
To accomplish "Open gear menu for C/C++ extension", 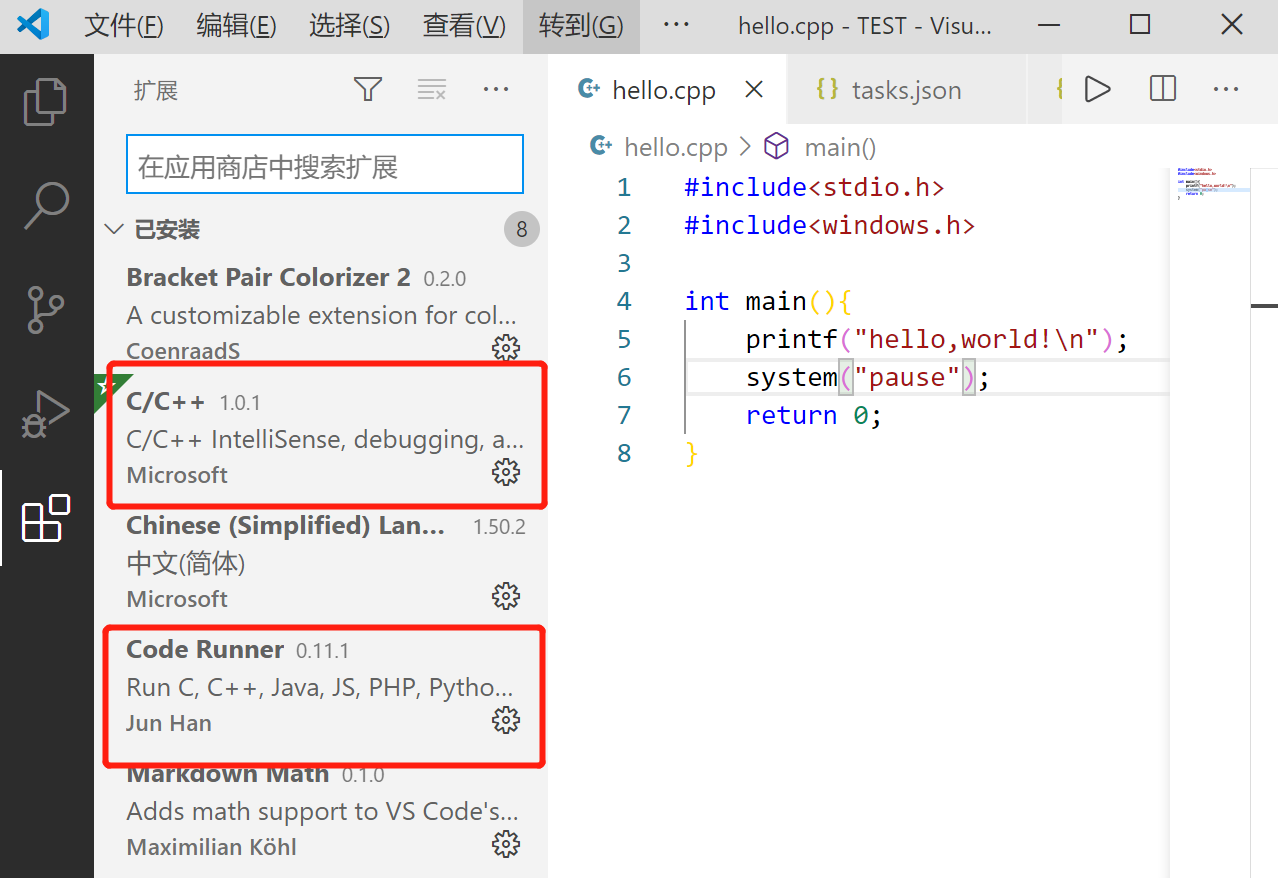I will [x=506, y=472].
